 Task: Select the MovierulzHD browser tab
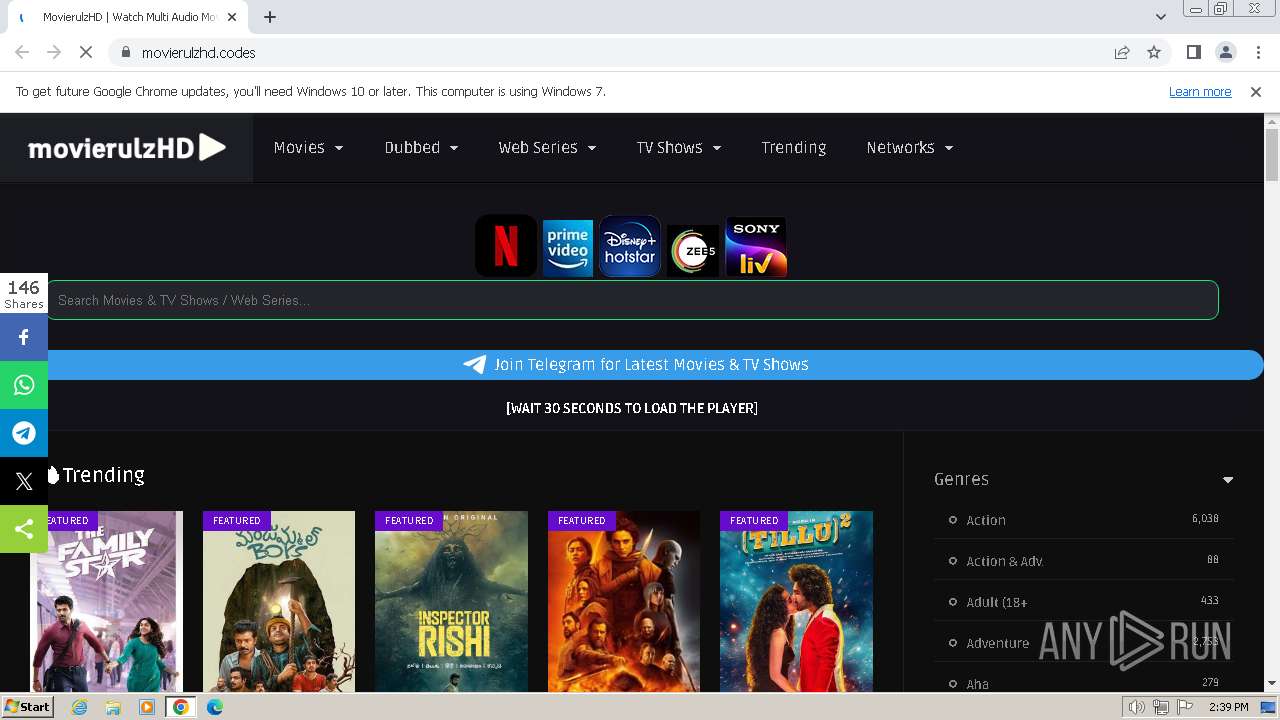130,17
